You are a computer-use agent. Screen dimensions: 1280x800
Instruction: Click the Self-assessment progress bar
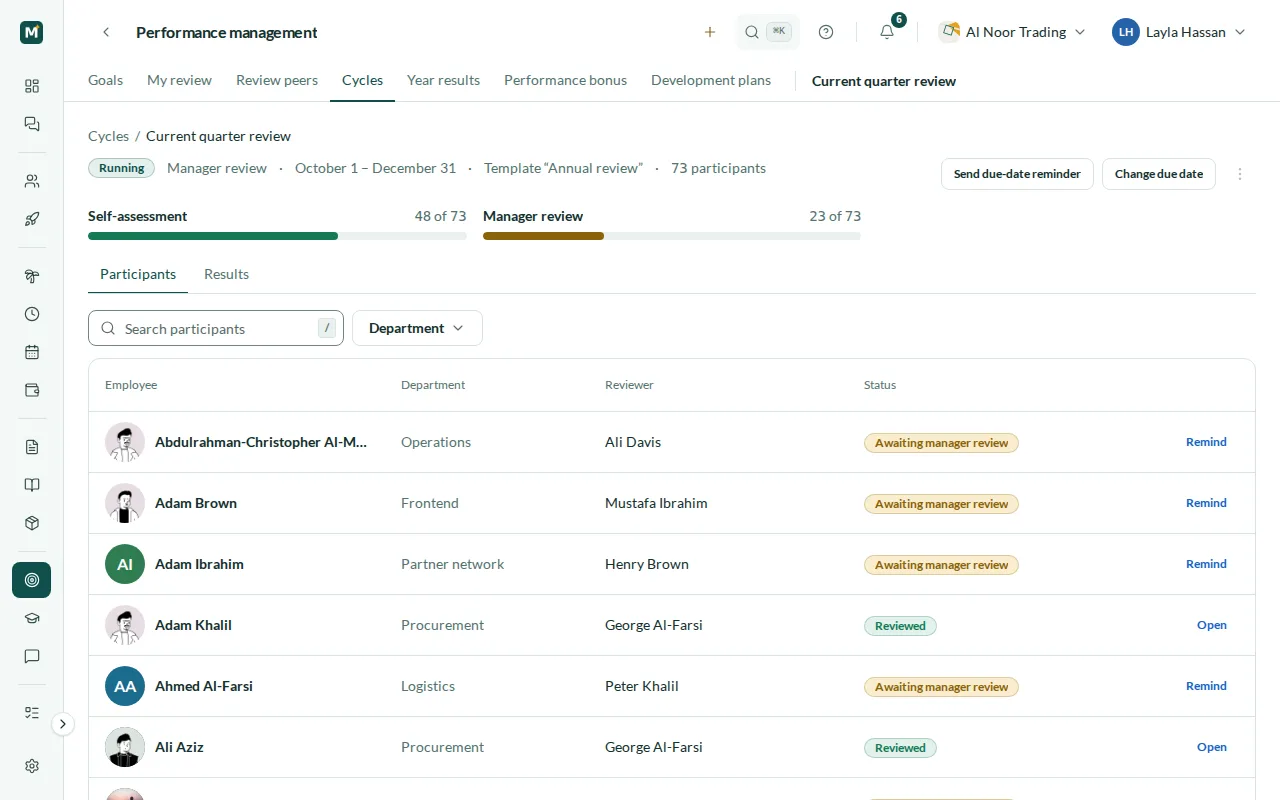(277, 236)
